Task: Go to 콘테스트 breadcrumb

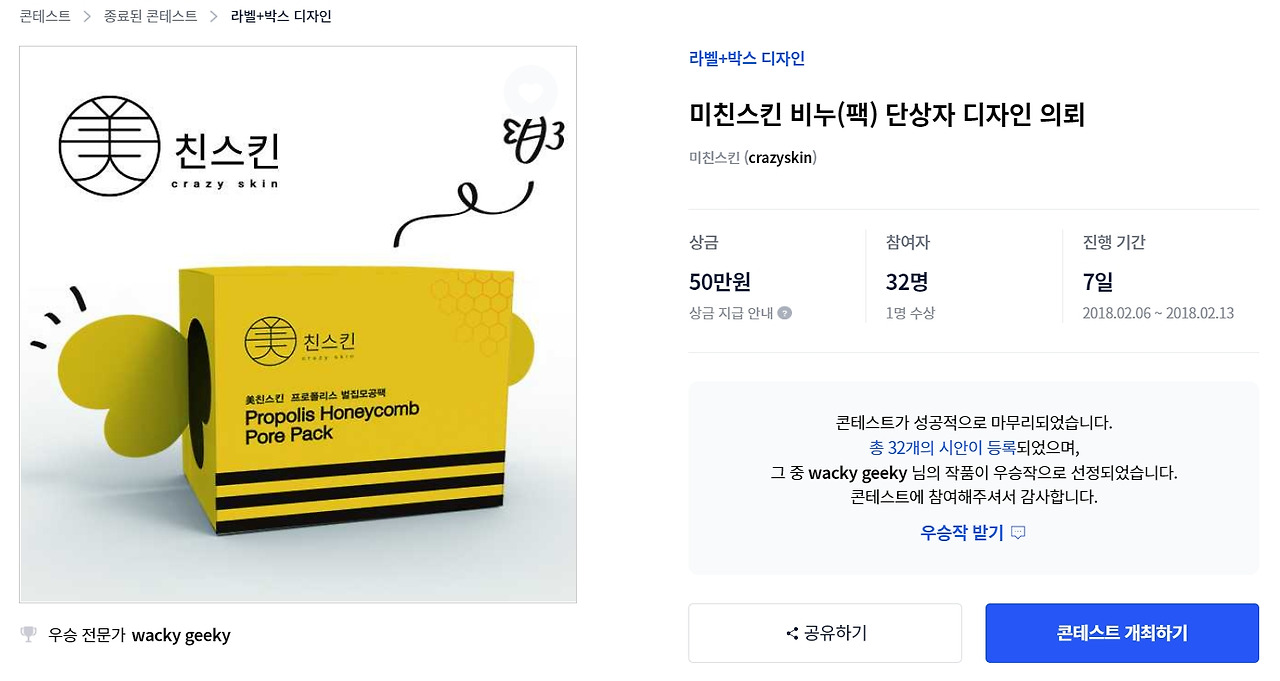Action: (45, 17)
